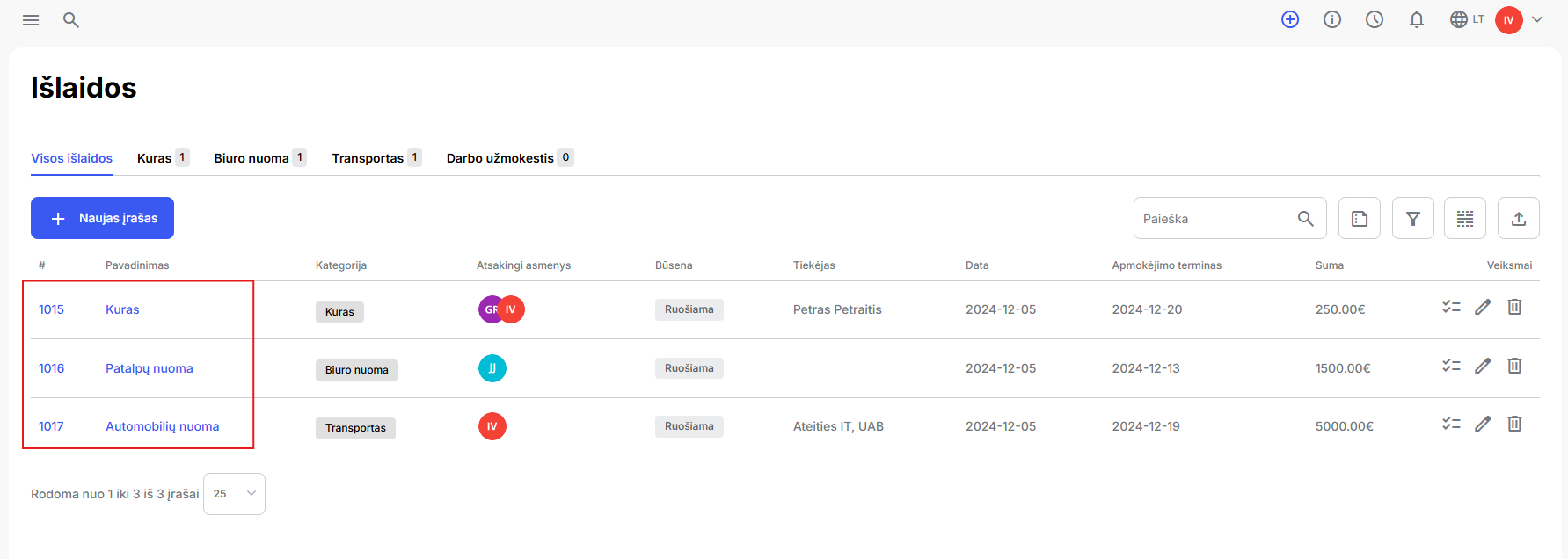1568x559 pixels.
Task: Open expense 1017 link
Action: pyautogui.click(x=51, y=426)
